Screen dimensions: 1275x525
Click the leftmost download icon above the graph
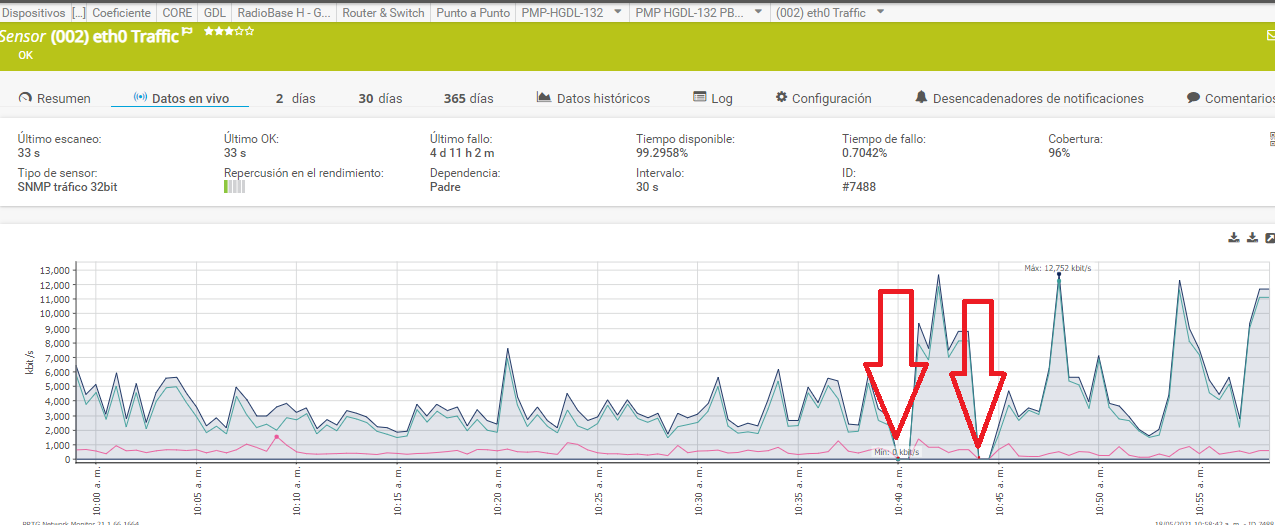click(x=1234, y=237)
